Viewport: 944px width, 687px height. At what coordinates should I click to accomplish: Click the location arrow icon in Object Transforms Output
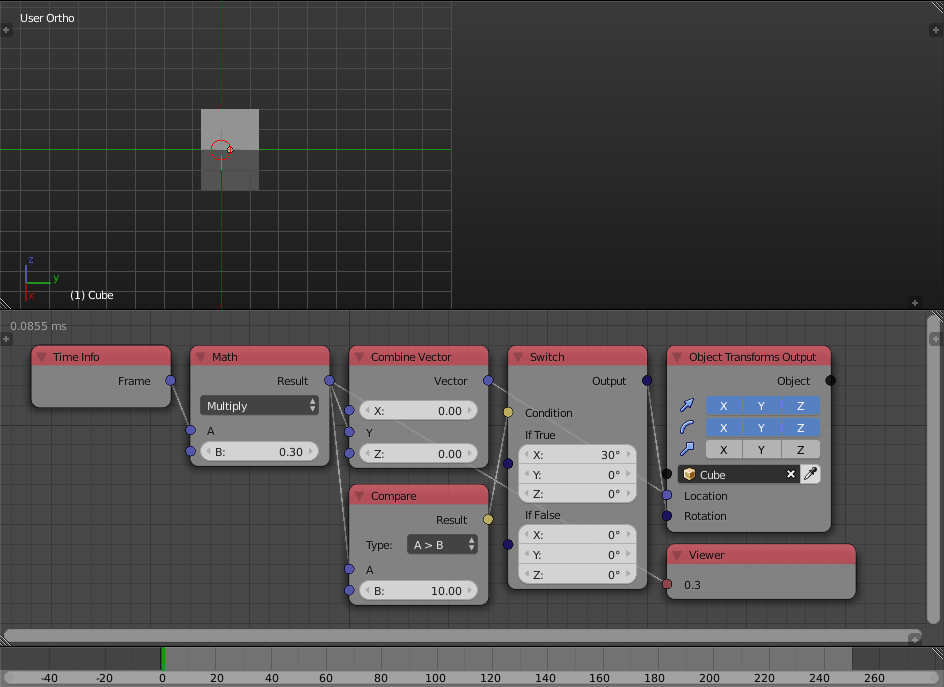tap(687, 405)
